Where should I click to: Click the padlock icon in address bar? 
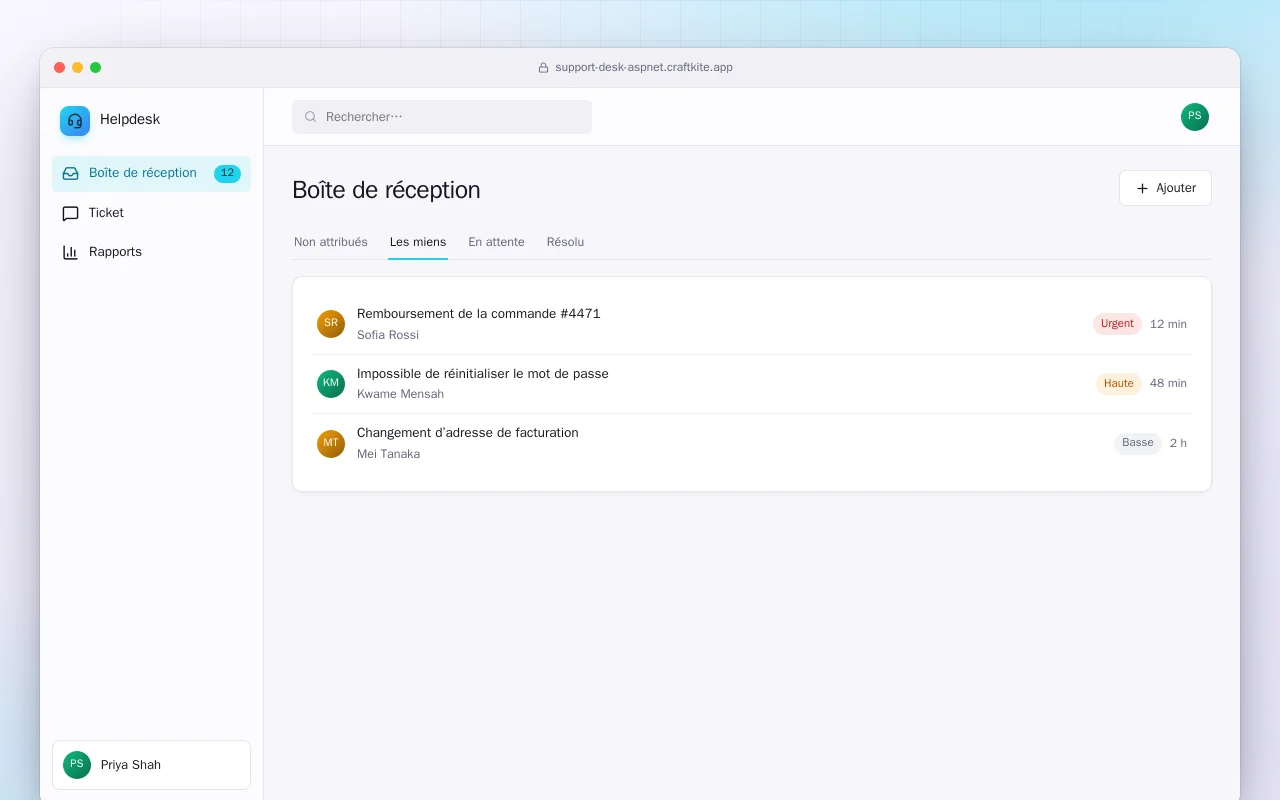pyautogui.click(x=544, y=68)
